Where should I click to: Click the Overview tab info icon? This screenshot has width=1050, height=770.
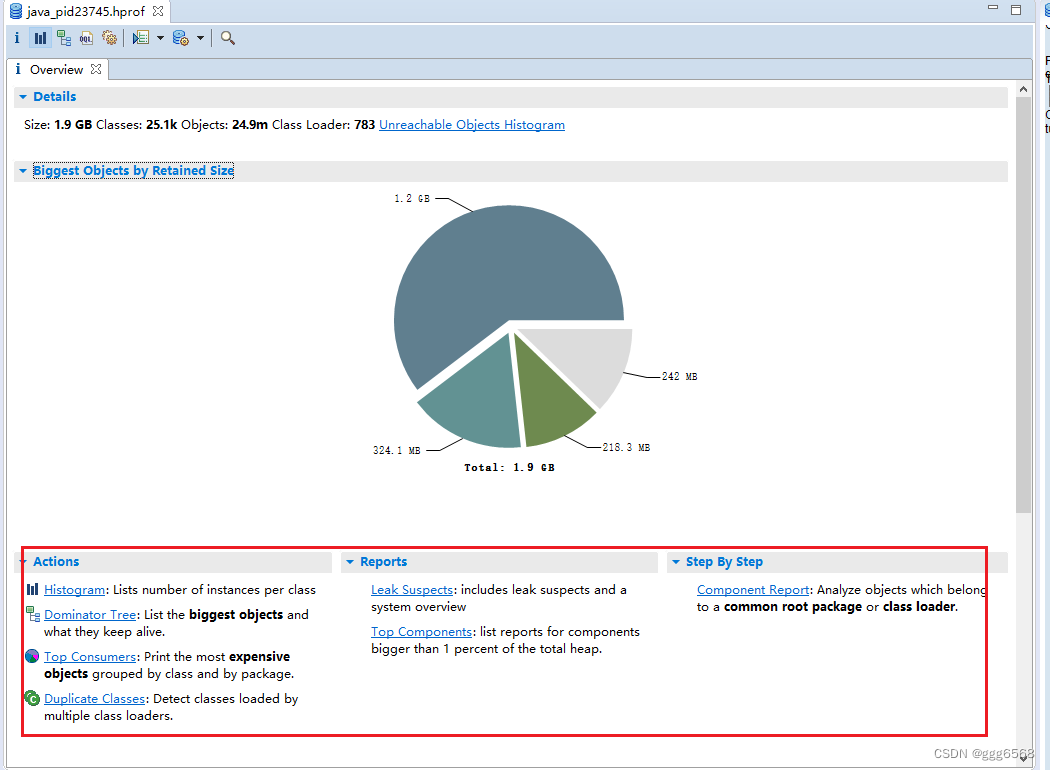[x=17, y=69]
